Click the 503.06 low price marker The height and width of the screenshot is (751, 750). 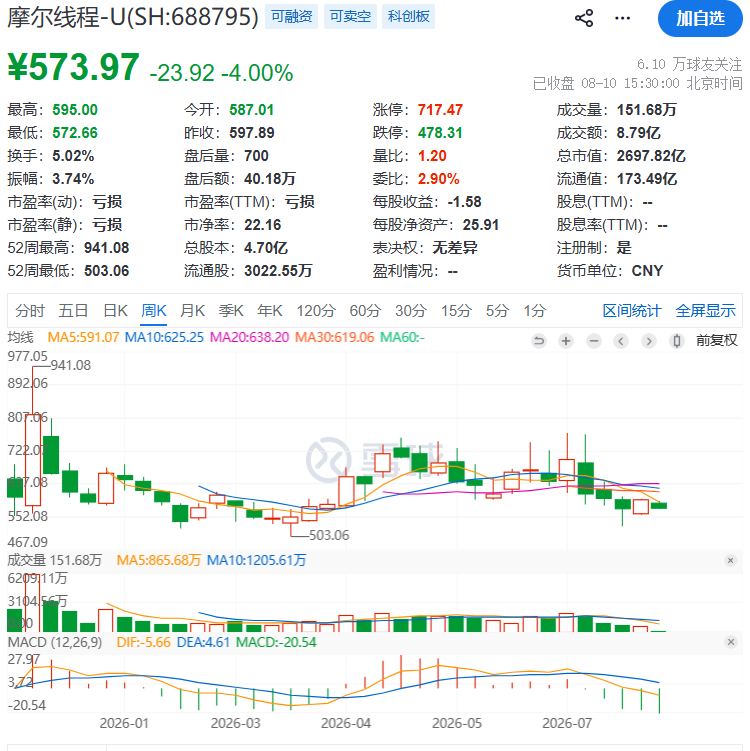pyautogui.click(x=329, y=535)
